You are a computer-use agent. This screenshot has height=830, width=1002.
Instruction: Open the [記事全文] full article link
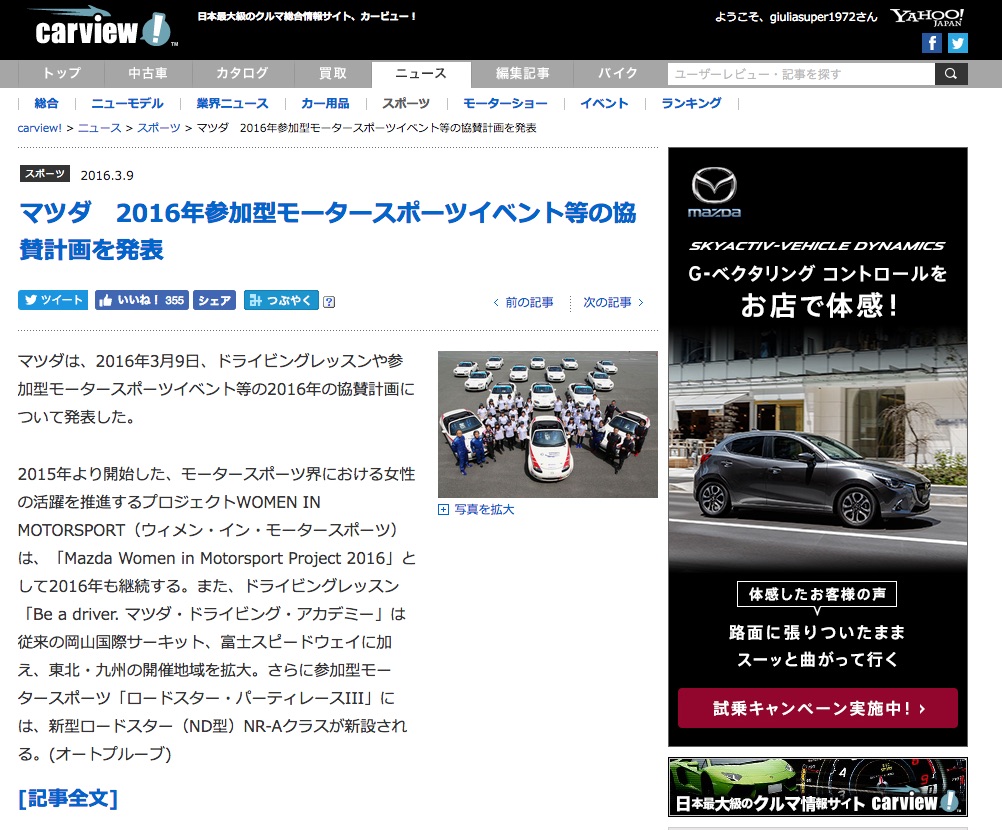[68, 798]
